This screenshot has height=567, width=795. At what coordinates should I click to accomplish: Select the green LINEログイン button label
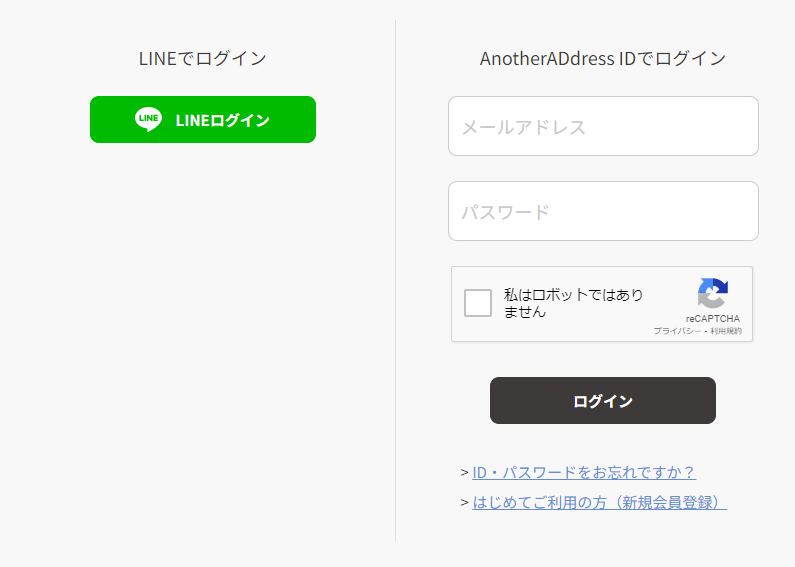pyautogui.click(x=223, y=120)
